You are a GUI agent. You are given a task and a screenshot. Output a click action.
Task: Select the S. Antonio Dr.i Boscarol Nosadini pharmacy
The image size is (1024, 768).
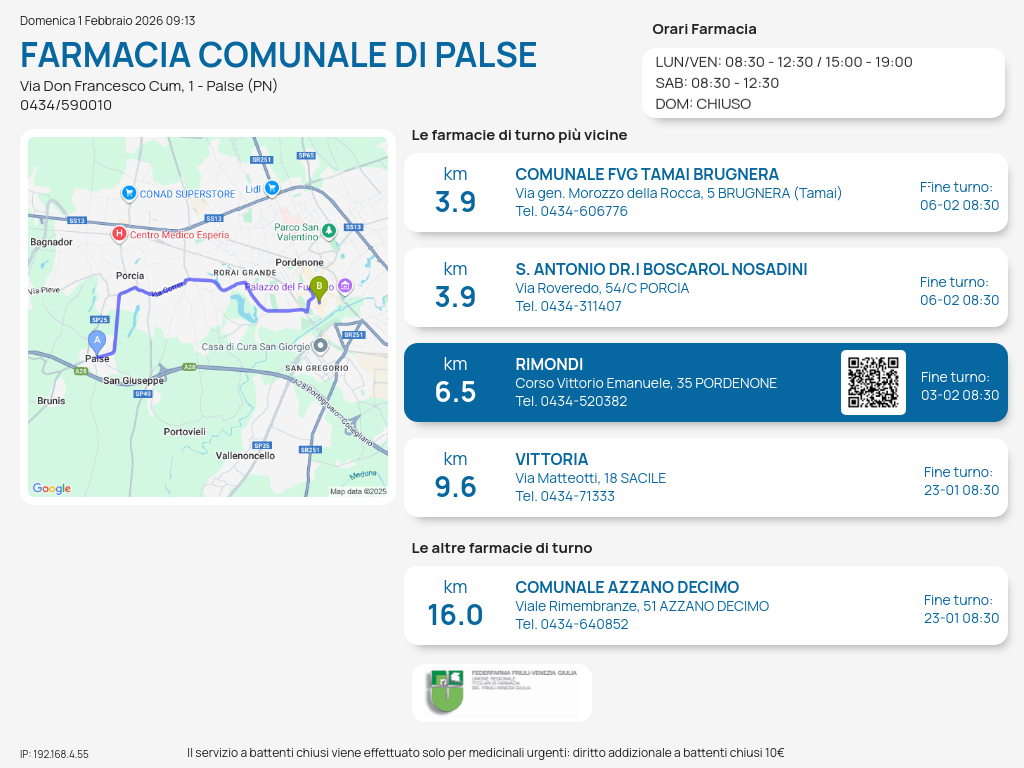(660, 269)
